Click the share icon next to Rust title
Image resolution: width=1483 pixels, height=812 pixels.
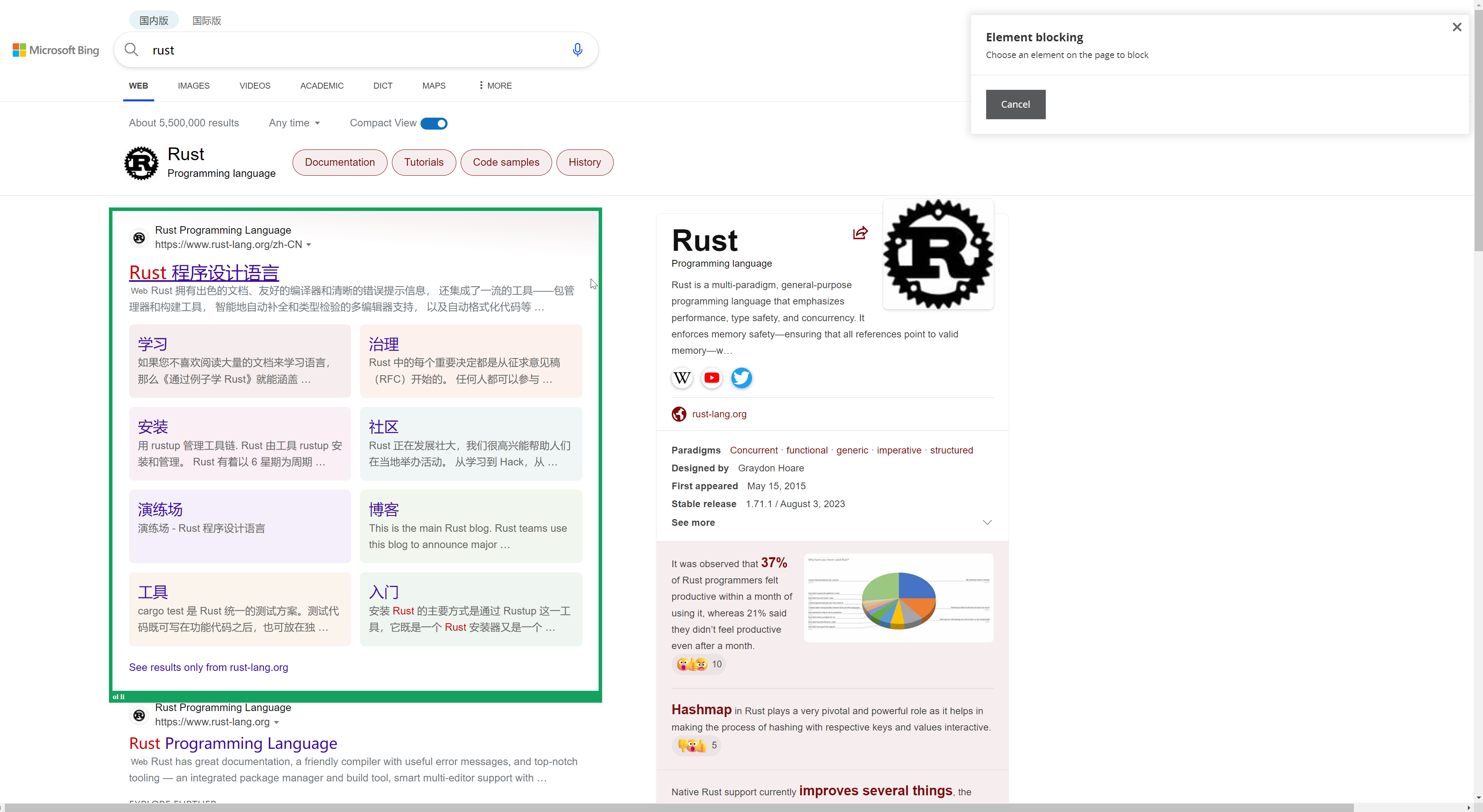[x=859, y=233]
